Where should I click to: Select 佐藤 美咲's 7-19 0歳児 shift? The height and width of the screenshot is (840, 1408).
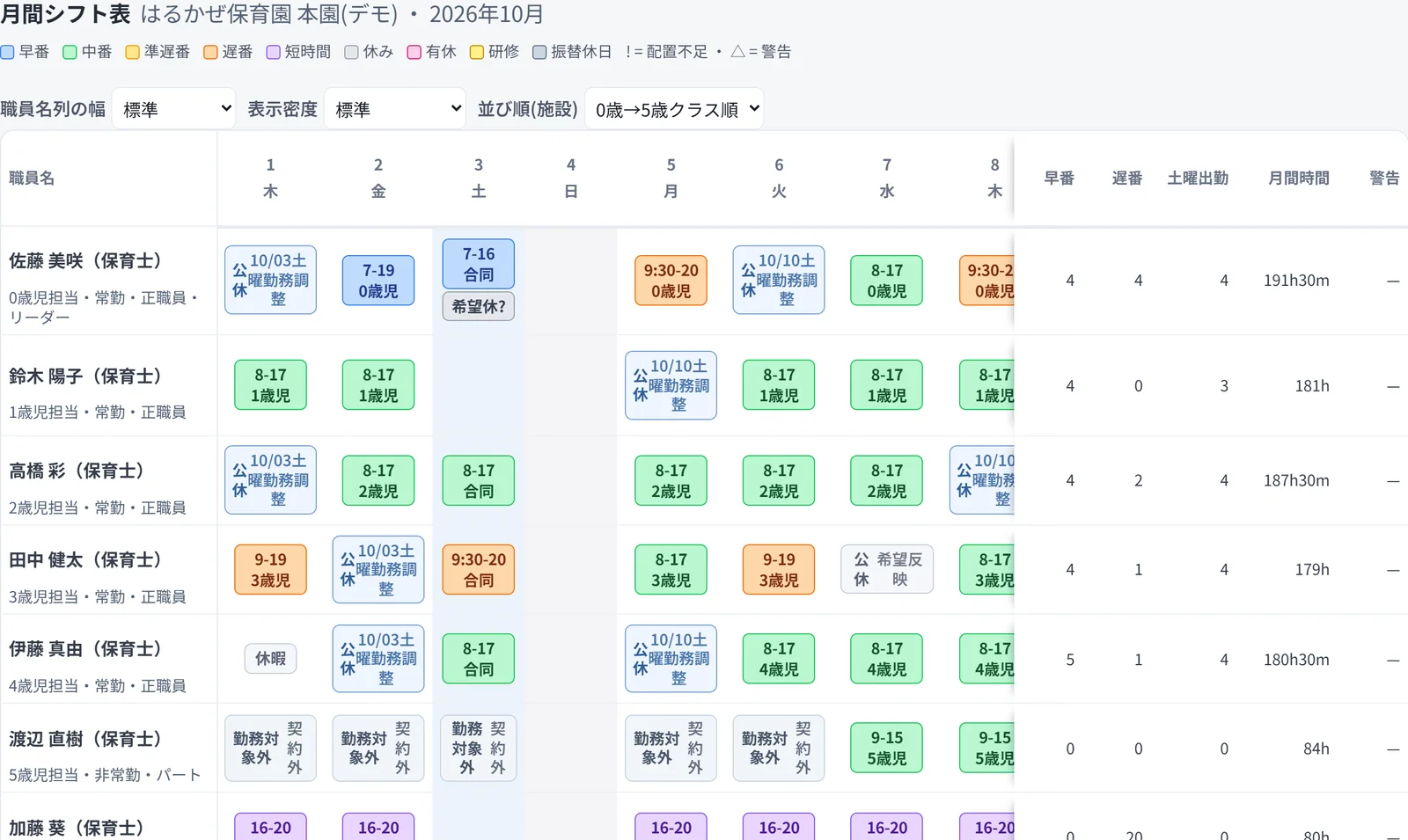378,281
